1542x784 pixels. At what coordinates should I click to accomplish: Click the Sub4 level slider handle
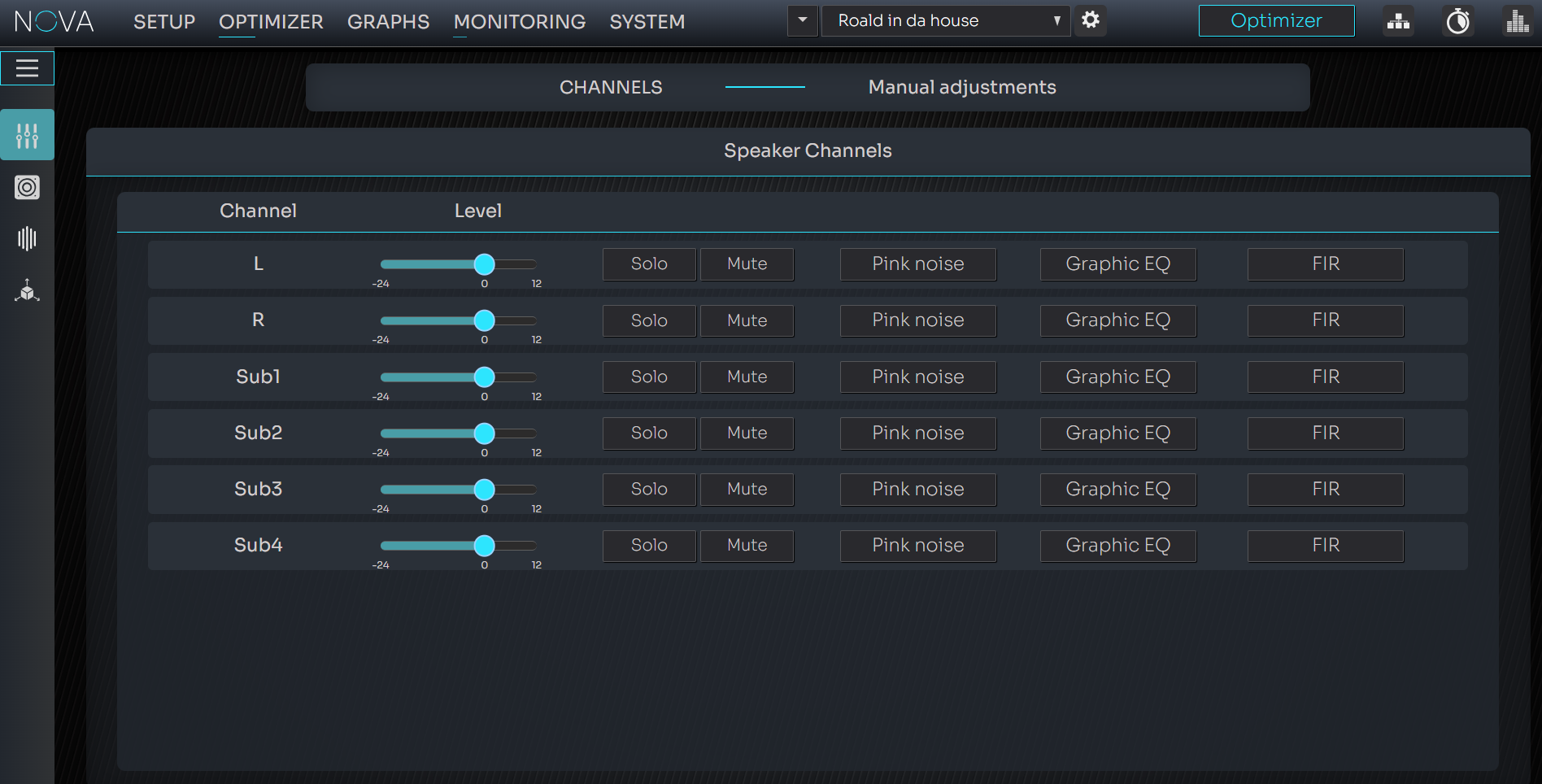[x=484, y=546]
